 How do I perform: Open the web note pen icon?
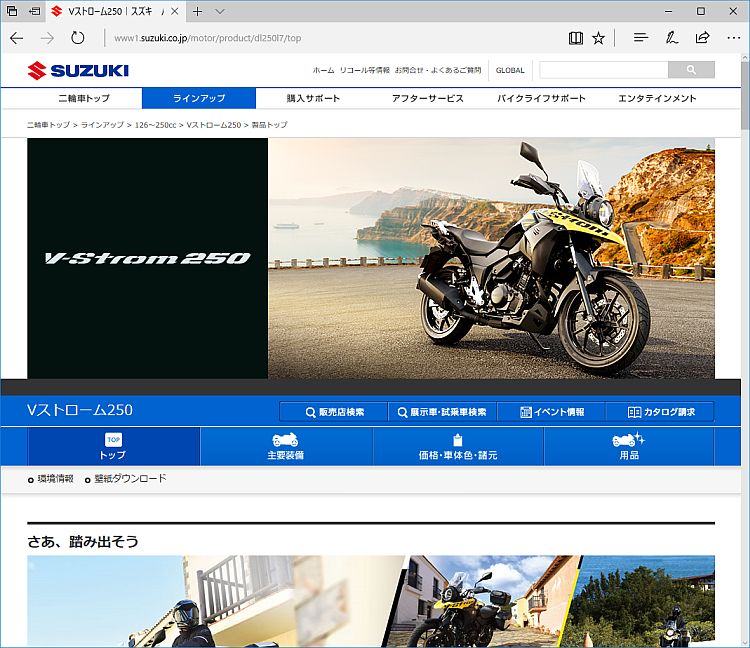coord(672,38)
